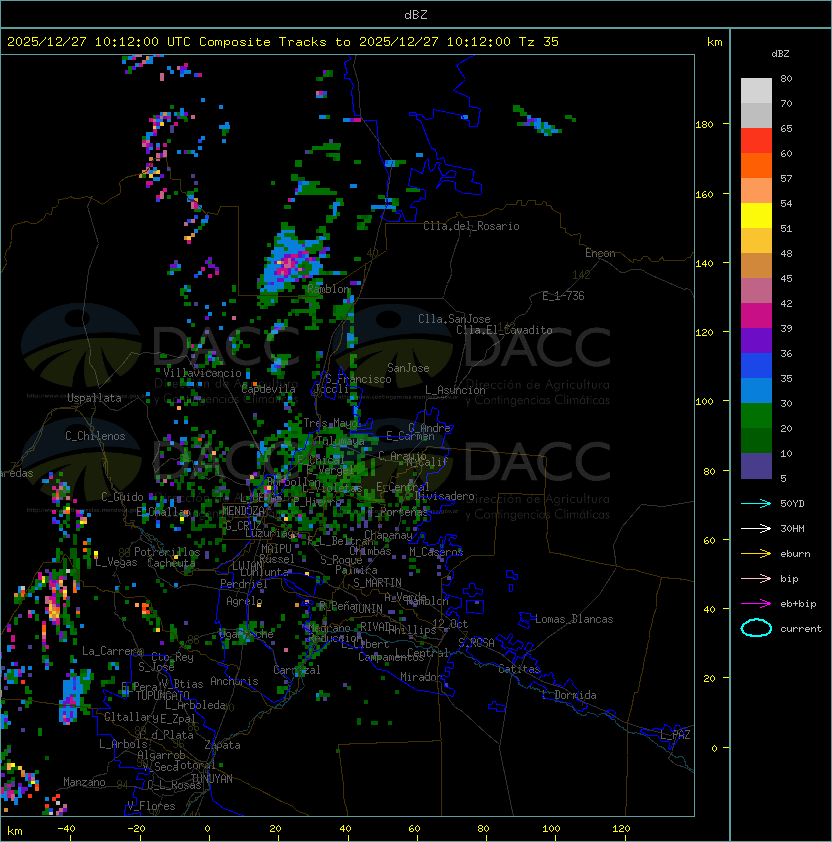Click the 'dBZ' title at the top
This screenshot has width=832, height=842.
416,14
